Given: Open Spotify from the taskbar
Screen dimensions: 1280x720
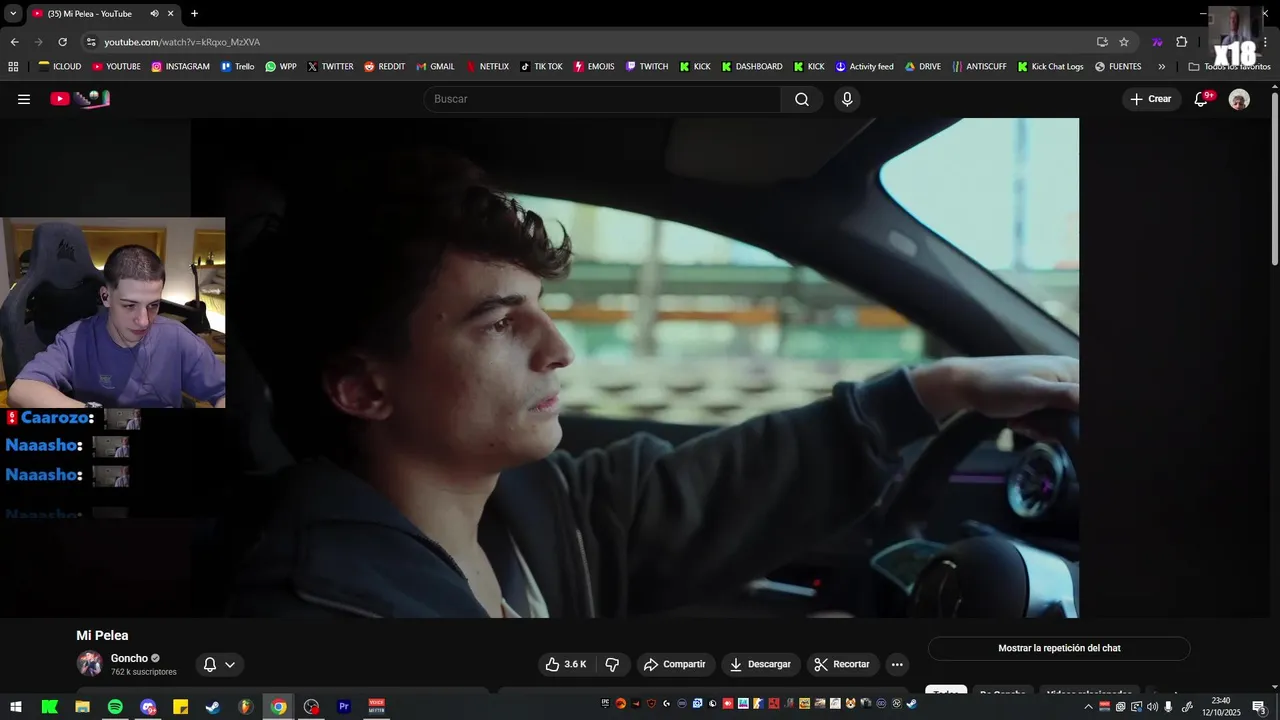Looking at the screenshot, I should coord(115,707).
